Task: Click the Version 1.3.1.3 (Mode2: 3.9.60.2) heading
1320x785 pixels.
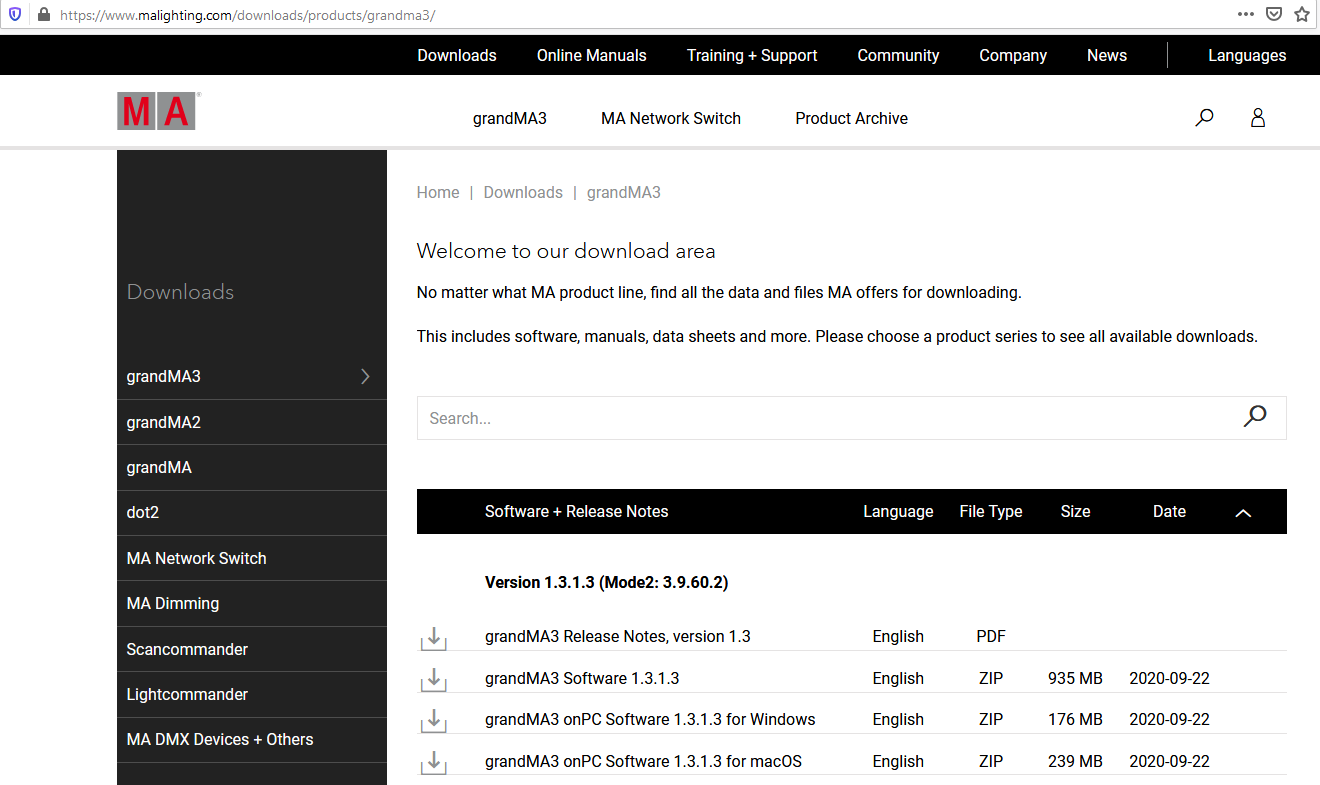Action: click(x=606, y=582)
